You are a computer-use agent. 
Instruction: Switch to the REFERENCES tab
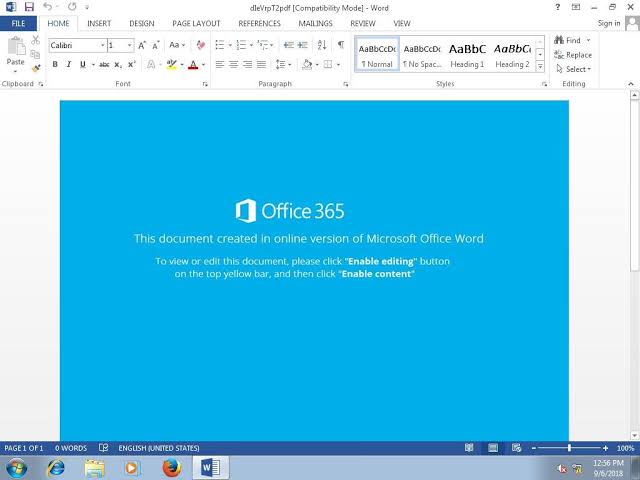259,23
